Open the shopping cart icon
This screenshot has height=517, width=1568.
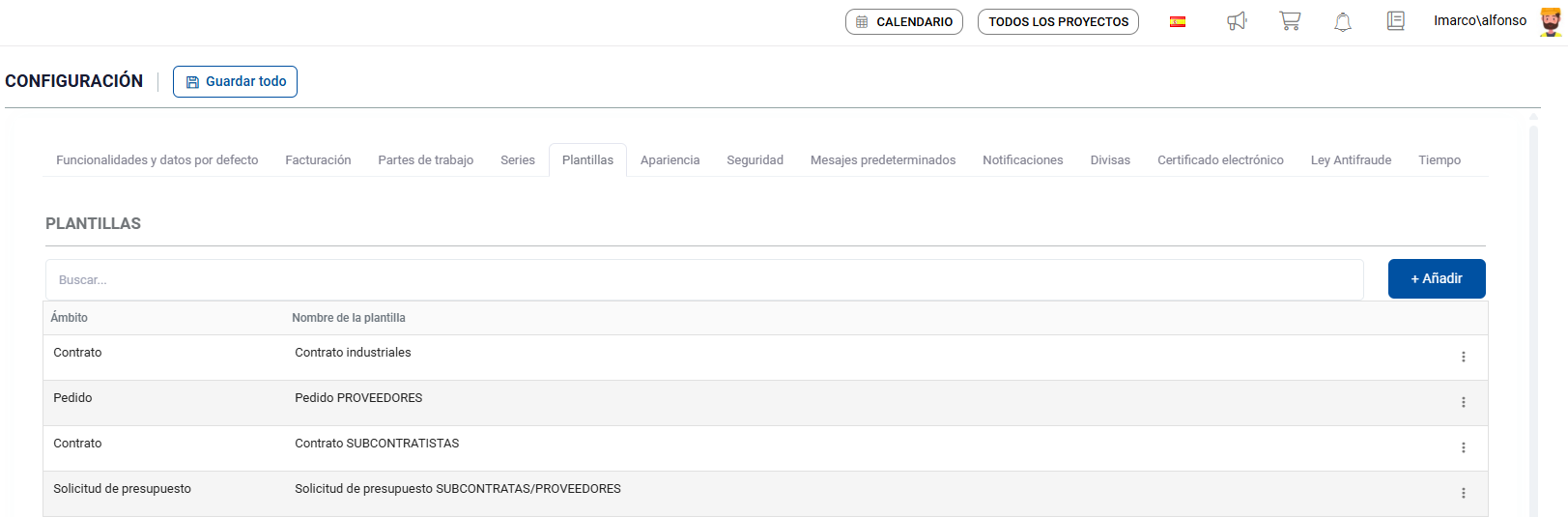(1290, 21)
